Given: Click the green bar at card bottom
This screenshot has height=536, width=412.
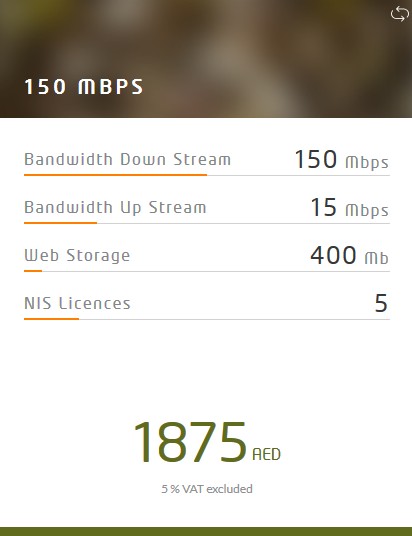Looking at the screenshot, I should point(206,532).
